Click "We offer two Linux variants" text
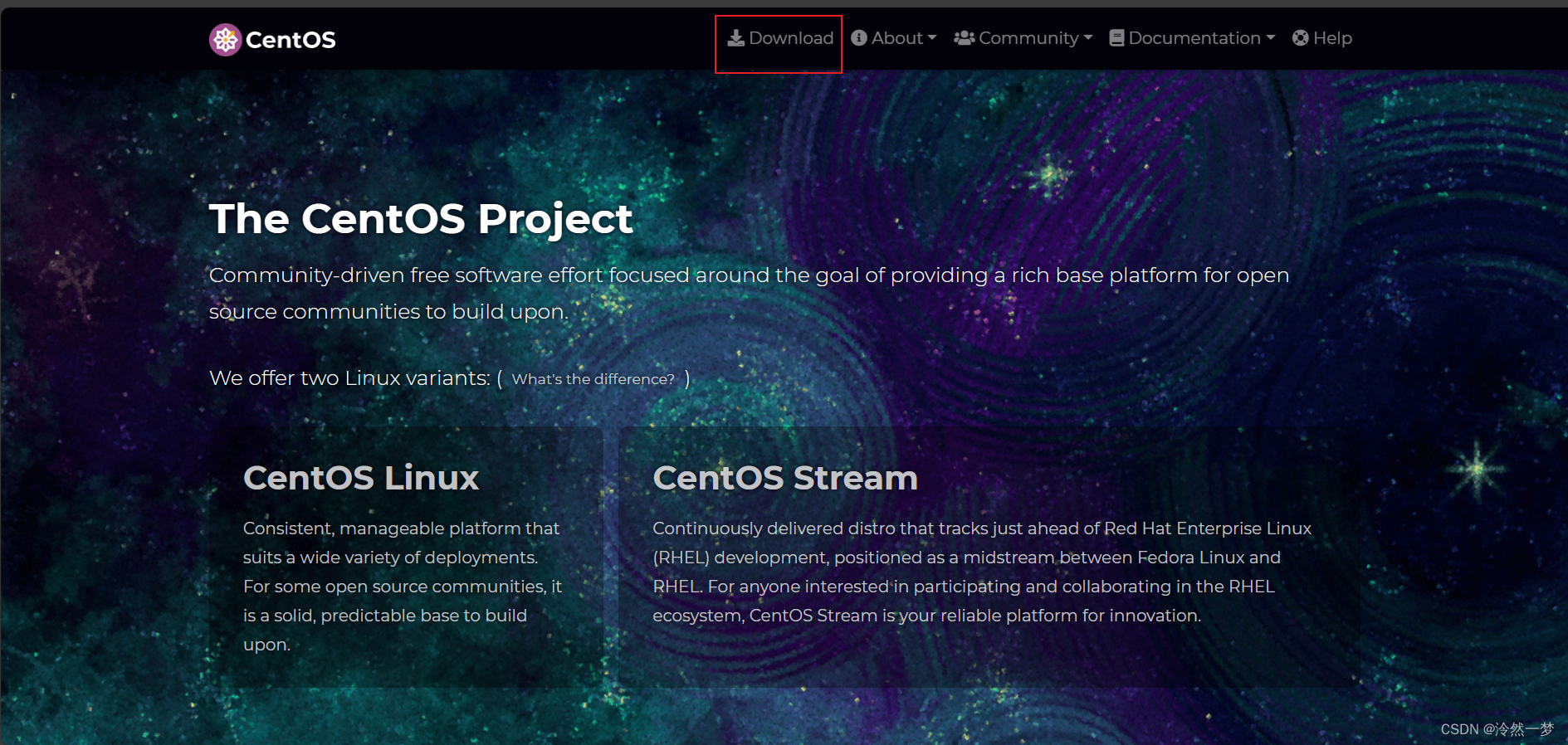 349,378
